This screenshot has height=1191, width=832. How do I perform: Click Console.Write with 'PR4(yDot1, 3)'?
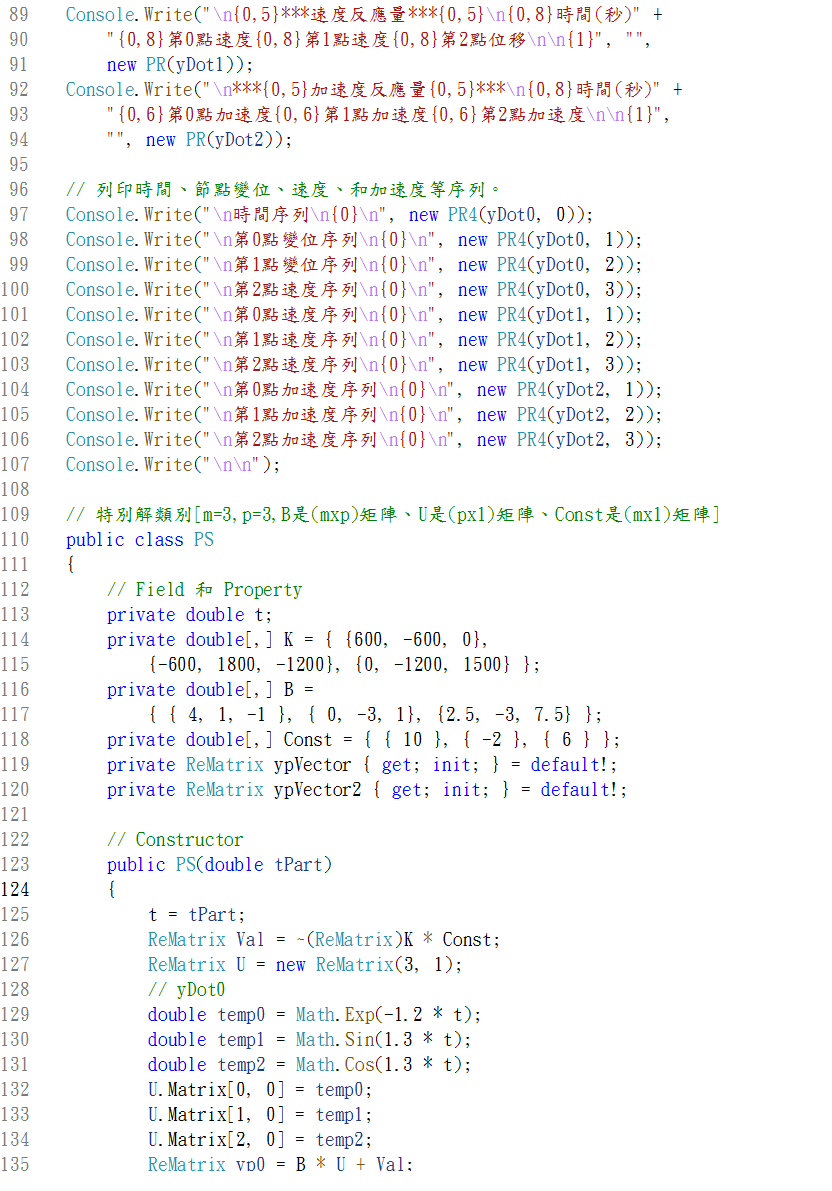click(354, 365)
